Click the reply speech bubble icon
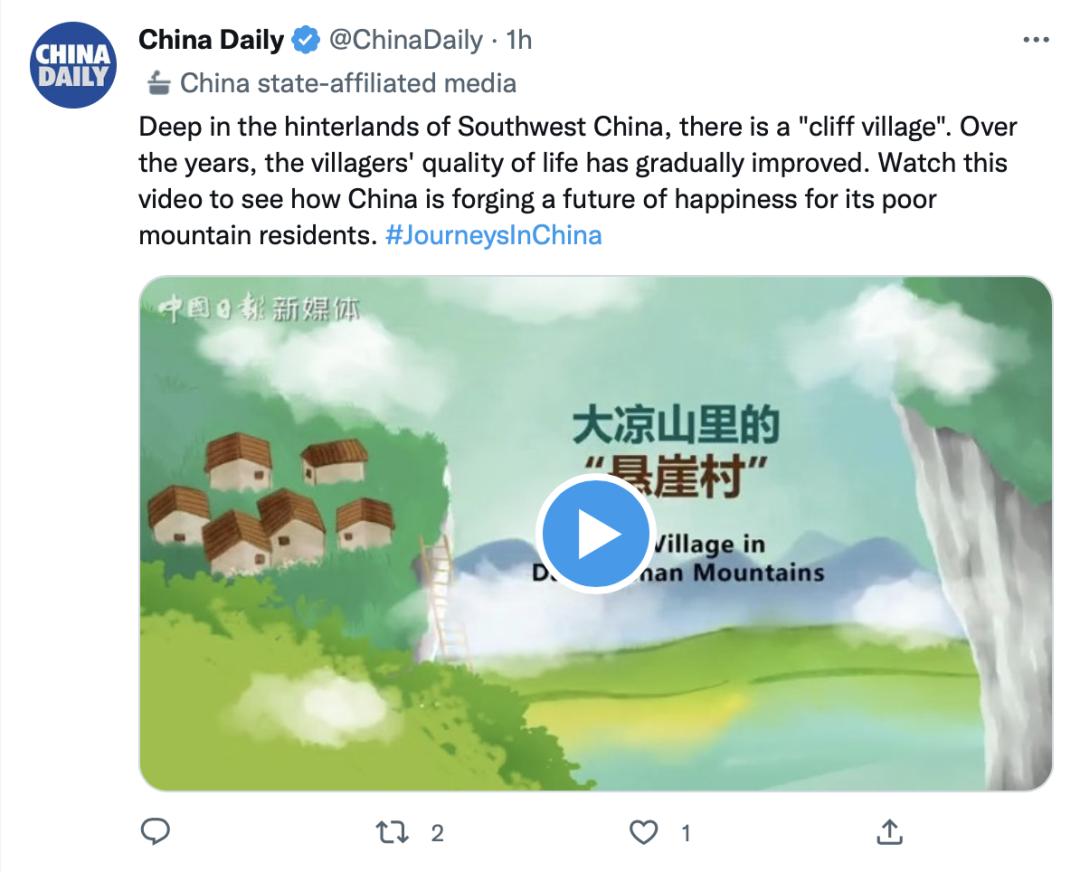Image resolution: width=1080 pixels, height=872 pixels. [x=156, y=832]
